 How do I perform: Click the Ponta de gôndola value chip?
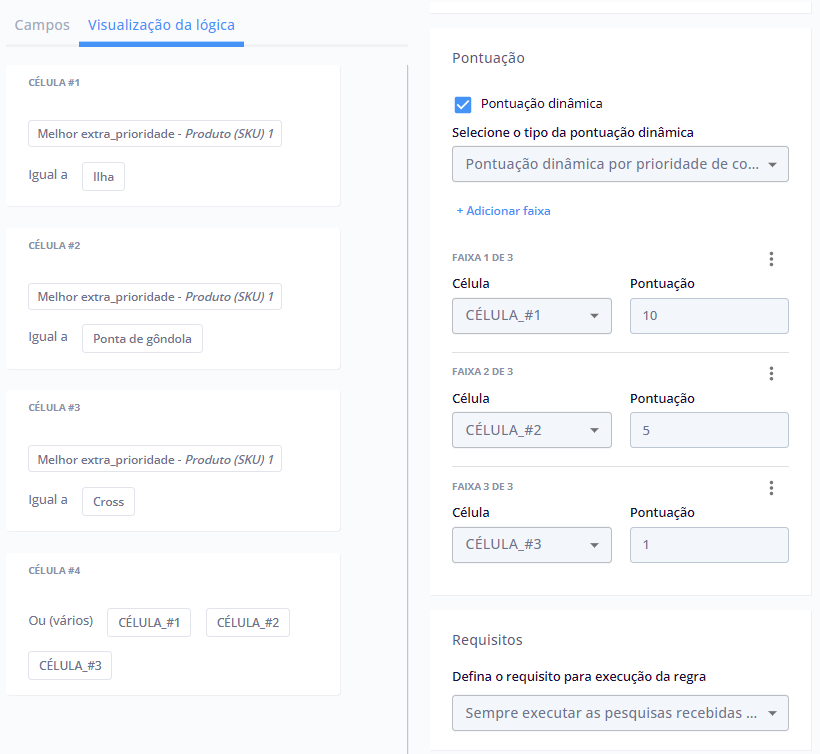[x=142, y=339]
